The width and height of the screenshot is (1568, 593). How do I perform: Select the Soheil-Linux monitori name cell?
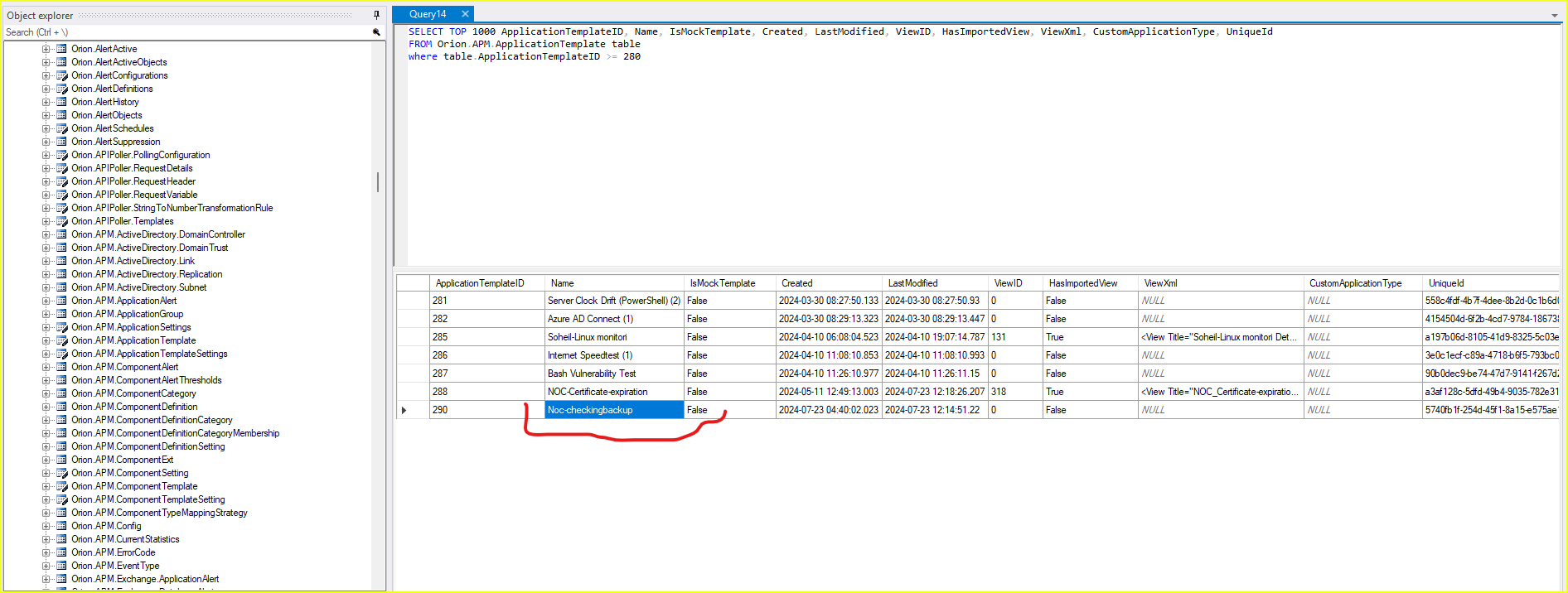tap(614, 337)
